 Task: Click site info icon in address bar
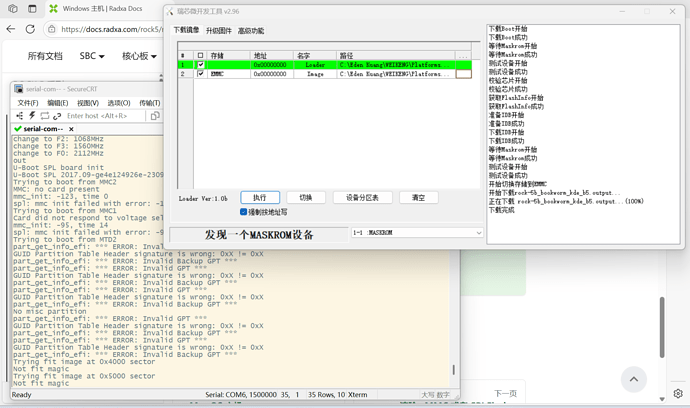coord(52,29)
